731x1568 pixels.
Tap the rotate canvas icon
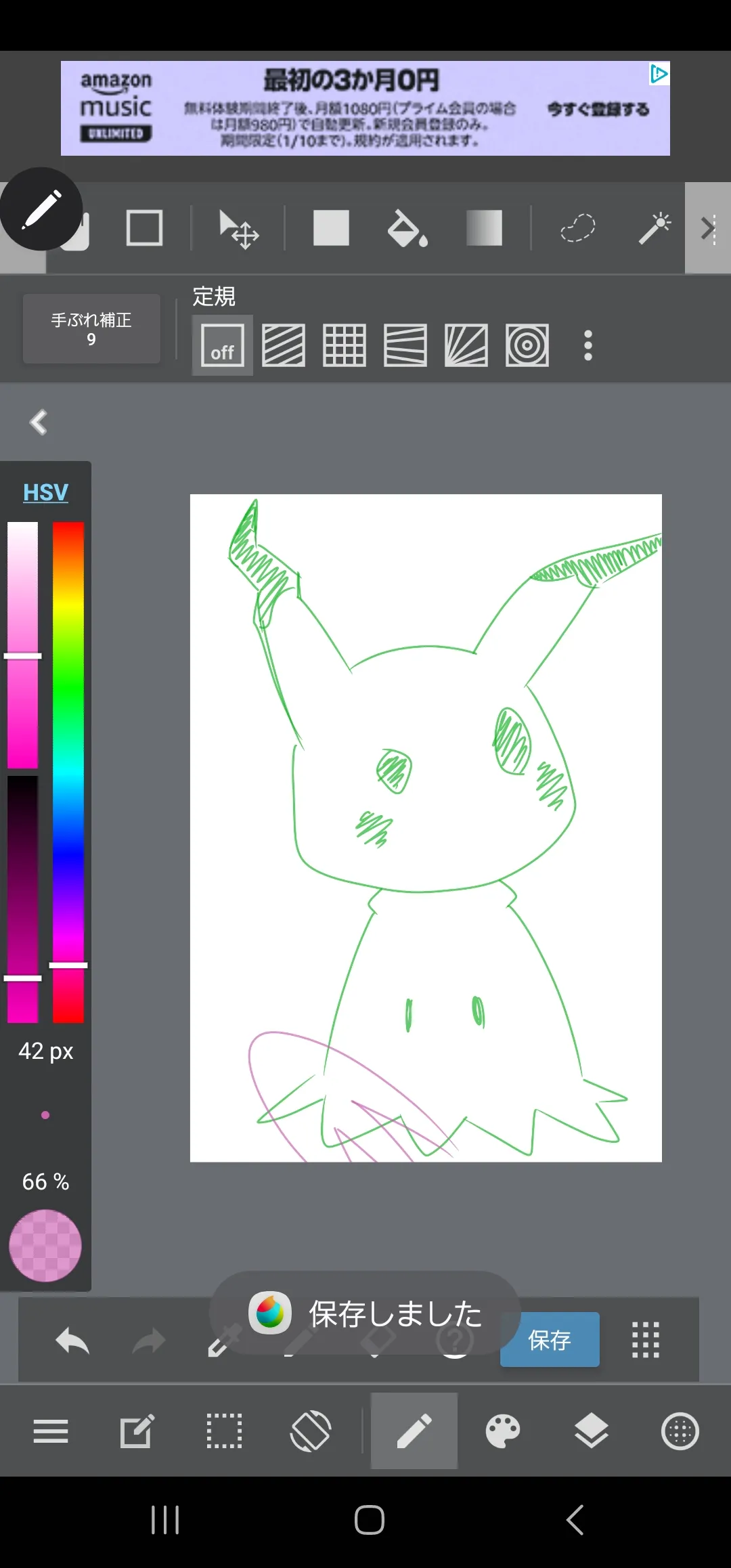[311, 1431]
